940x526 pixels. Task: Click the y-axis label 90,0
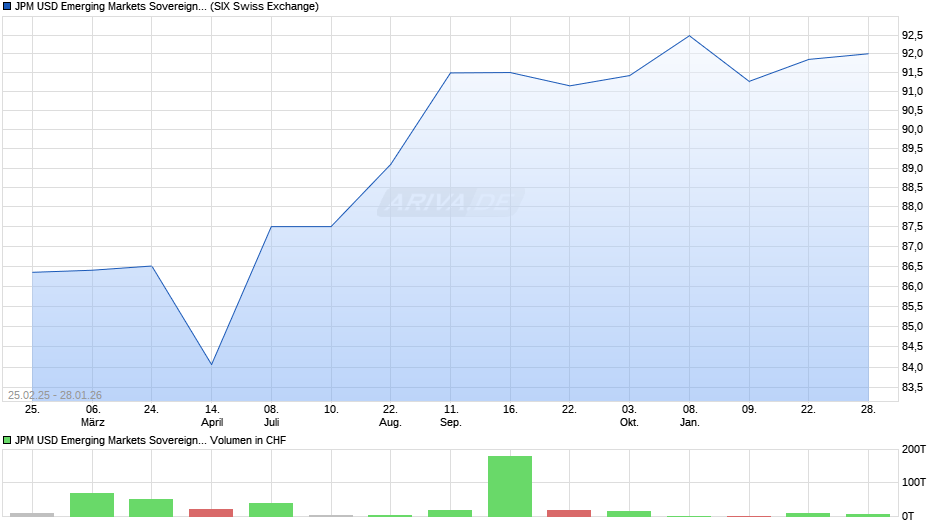point(912,130)
